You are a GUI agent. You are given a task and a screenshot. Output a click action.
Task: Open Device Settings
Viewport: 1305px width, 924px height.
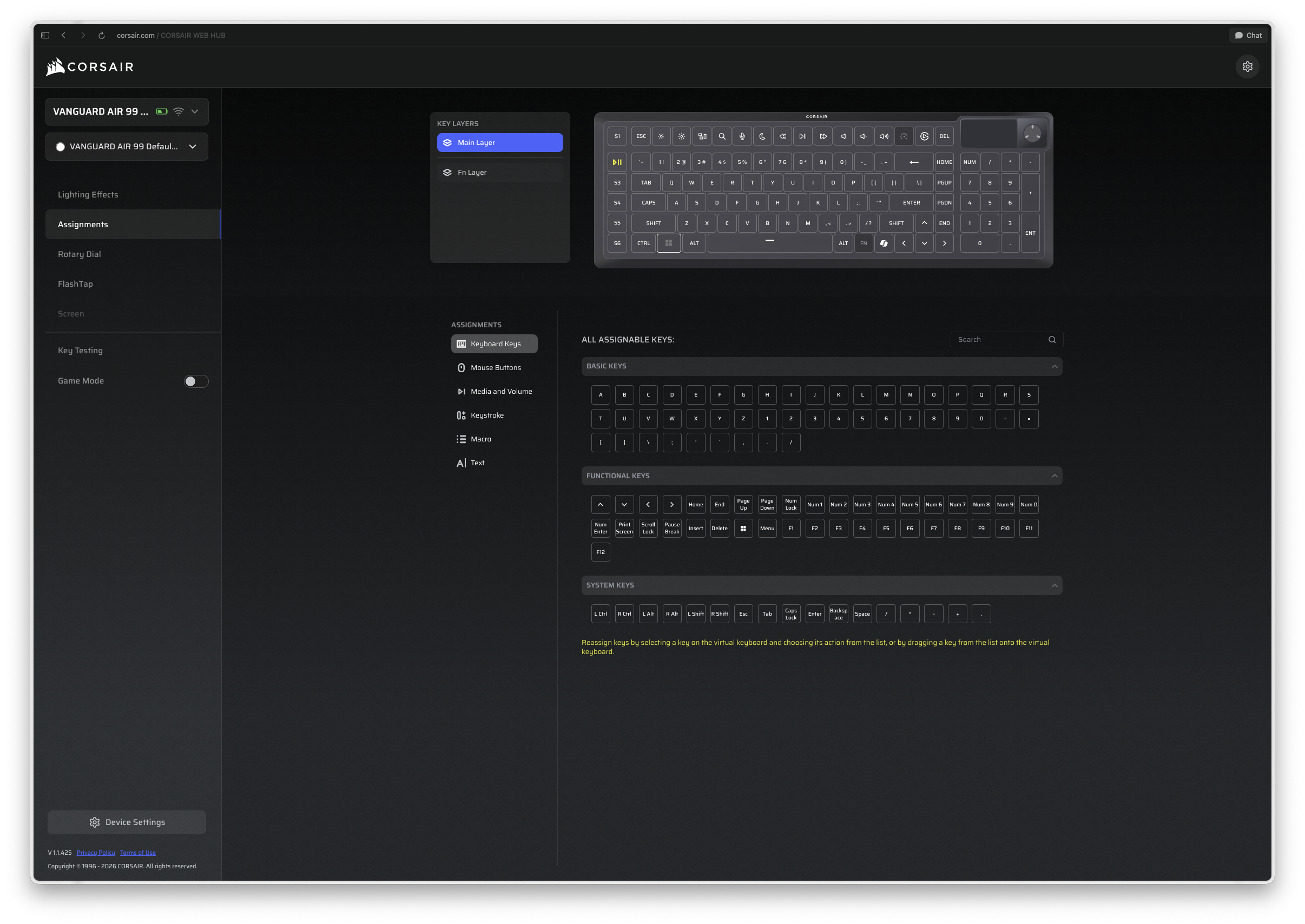(x=127, y=822)
